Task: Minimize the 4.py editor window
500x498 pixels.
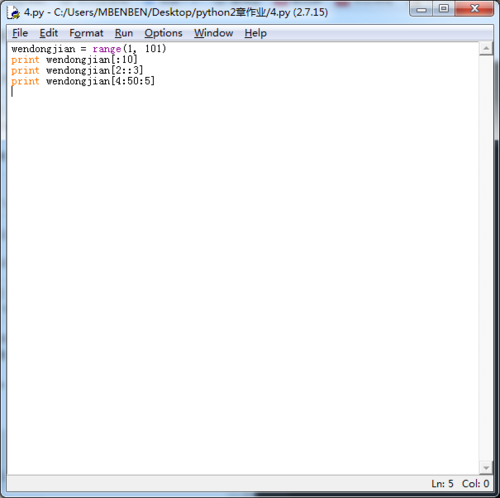Action: click(421, 9)
